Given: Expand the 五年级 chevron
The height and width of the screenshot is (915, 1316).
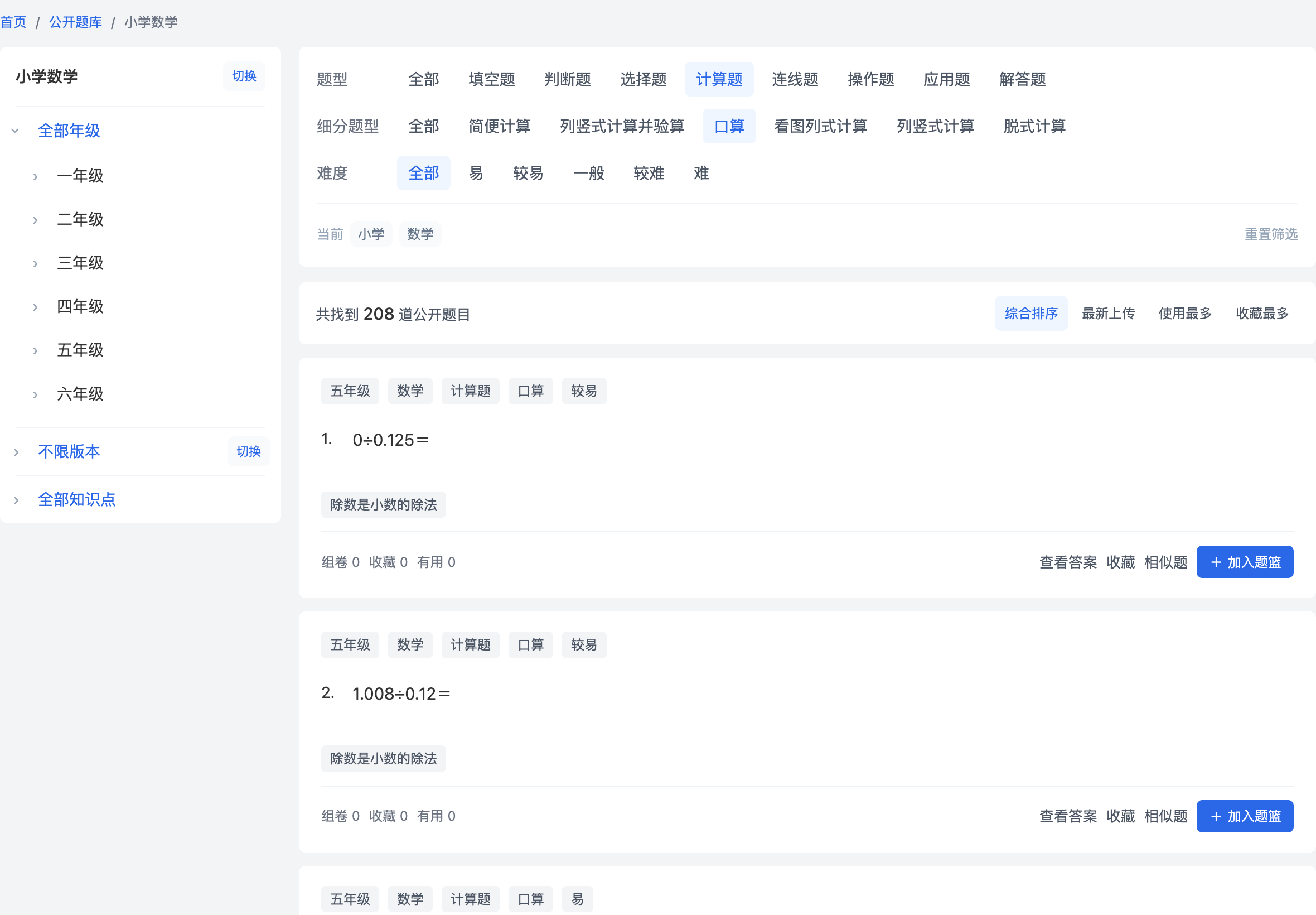Looking at the screenshot, I should (x=35, y=350).
